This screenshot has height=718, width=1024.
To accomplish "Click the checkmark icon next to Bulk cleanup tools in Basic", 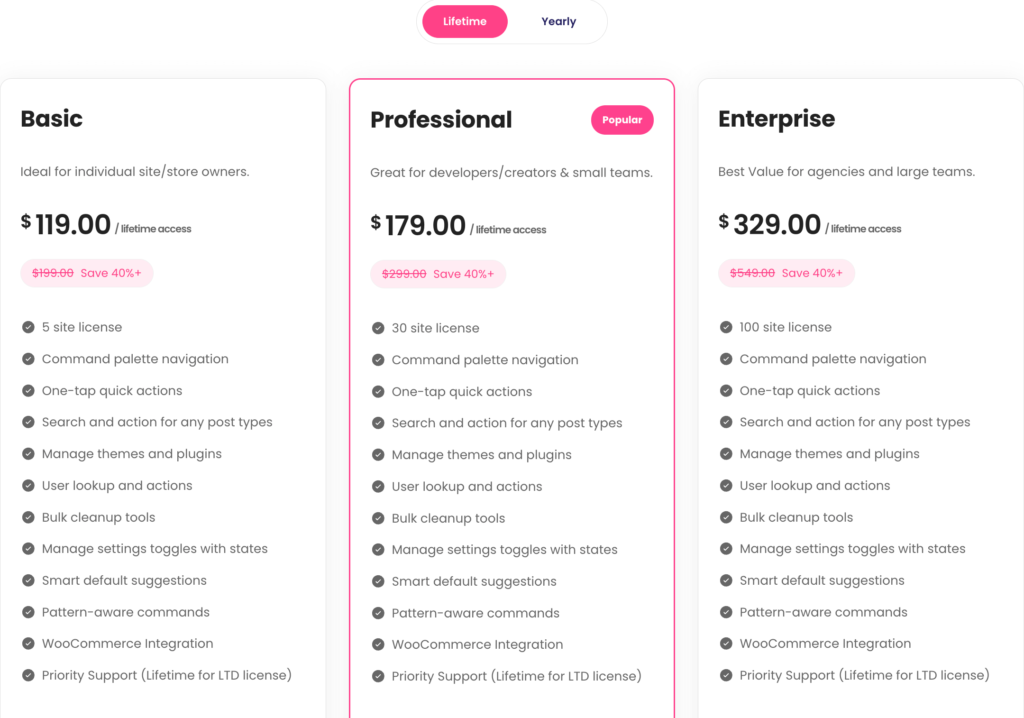I will (27, 517).
